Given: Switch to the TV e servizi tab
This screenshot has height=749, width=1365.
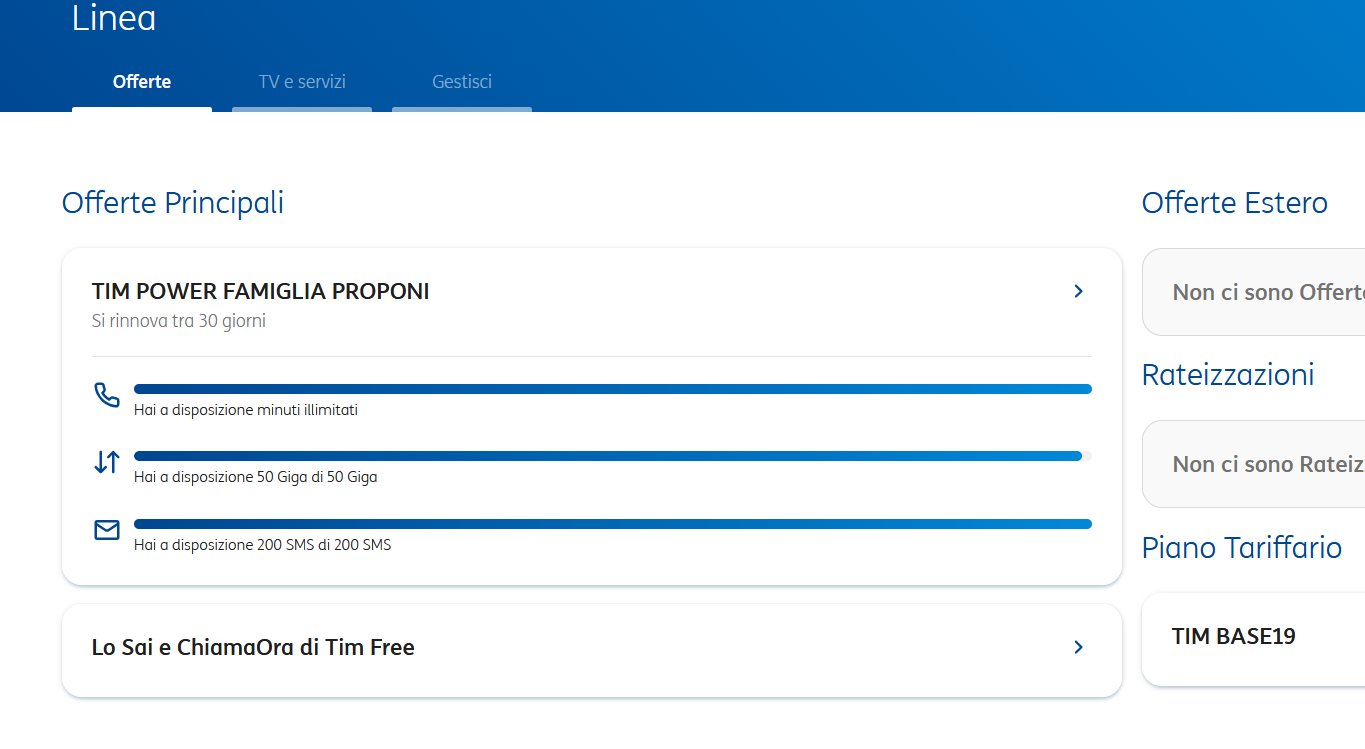Looking at the screenshot, I should point(302,82).
